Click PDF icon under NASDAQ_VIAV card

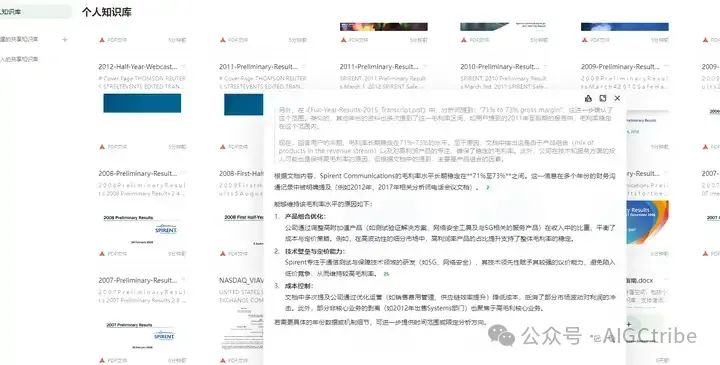(x=223, y=360)
